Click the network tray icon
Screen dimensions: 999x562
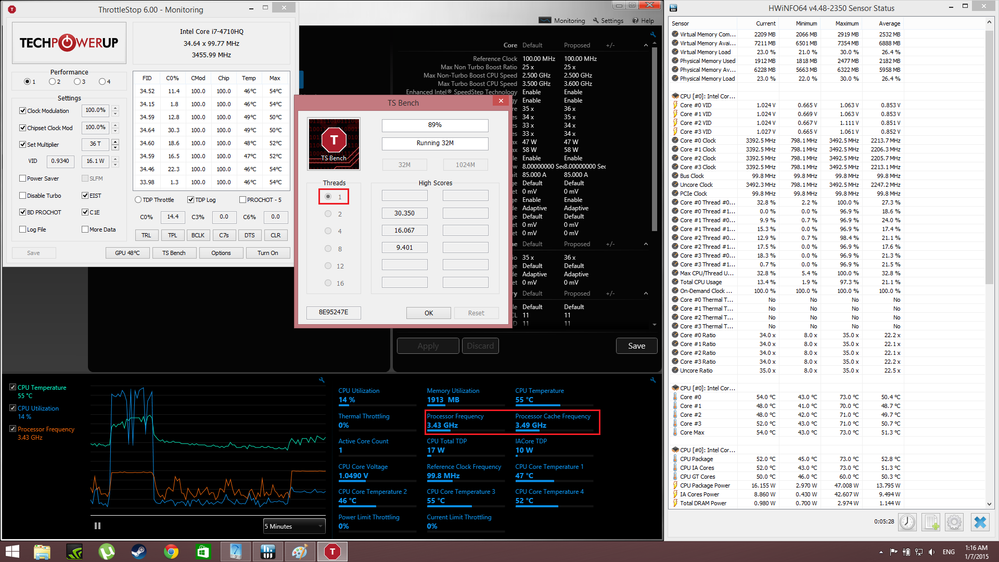919,552
